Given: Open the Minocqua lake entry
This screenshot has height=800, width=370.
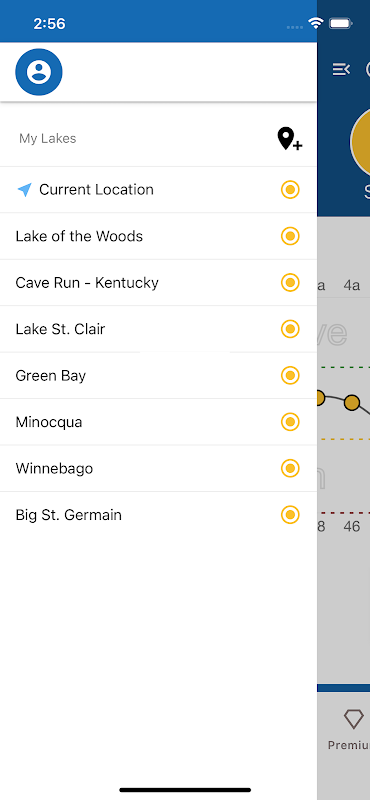Looking at the screenshot, I should click(x=158, y=422).
